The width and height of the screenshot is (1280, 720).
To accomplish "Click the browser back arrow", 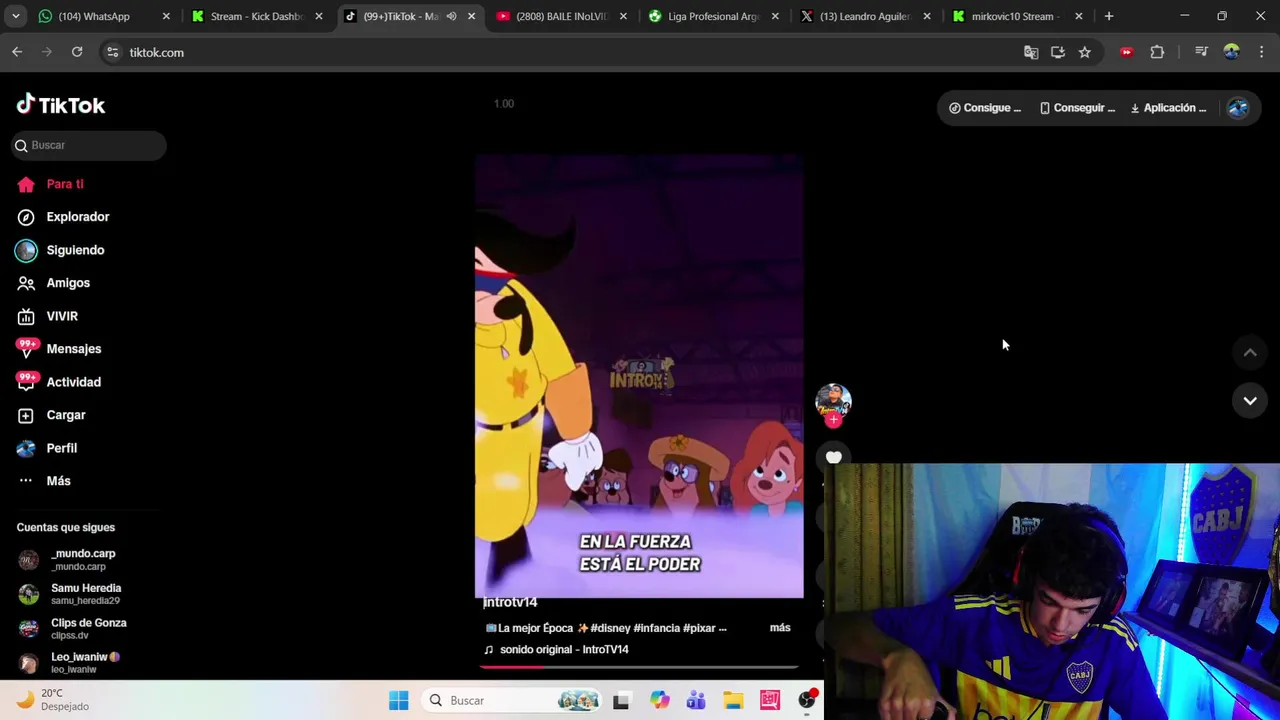I will click(17, 52).
